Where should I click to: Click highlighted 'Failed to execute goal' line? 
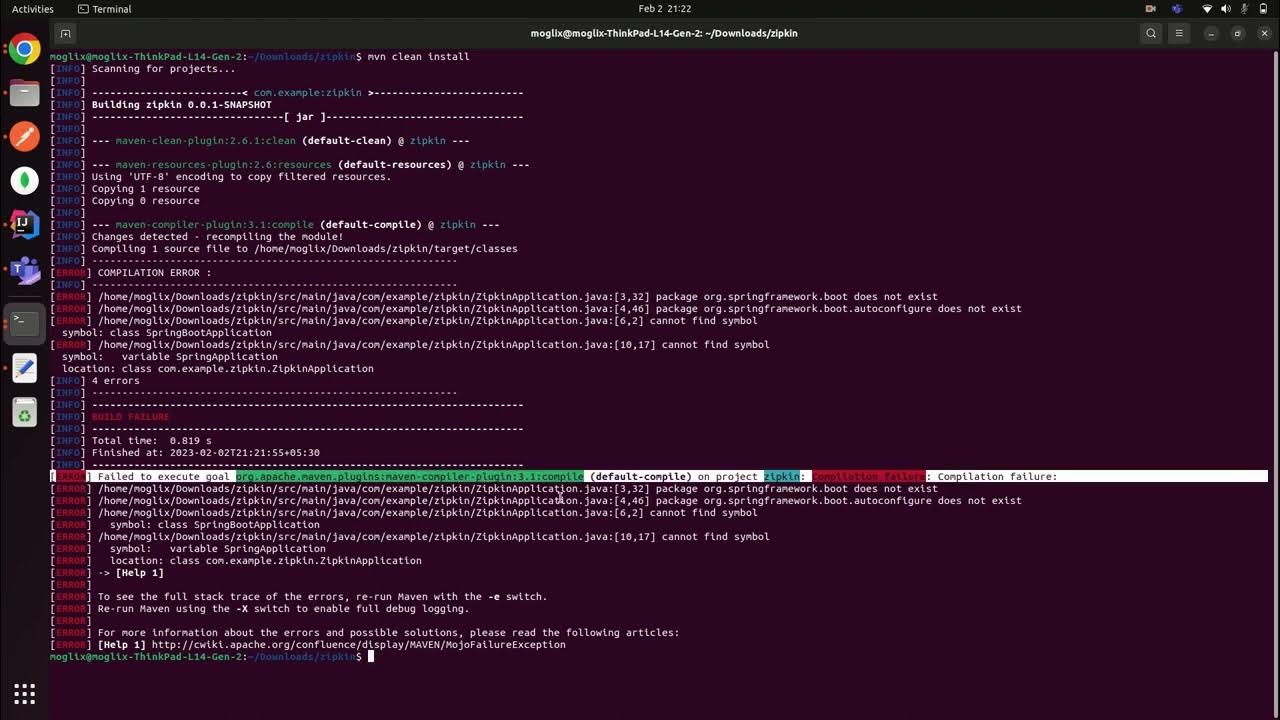(x=659, y=477)
